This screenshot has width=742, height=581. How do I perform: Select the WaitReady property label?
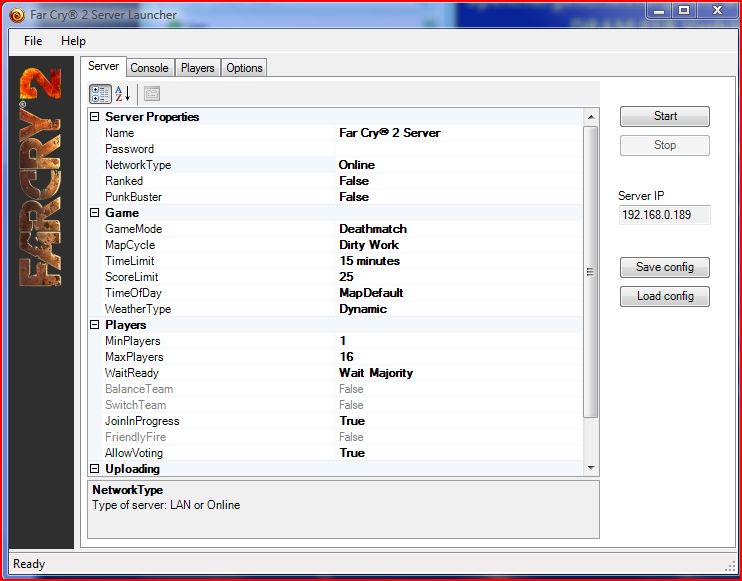pyautogui.click(x=132, y=373)
